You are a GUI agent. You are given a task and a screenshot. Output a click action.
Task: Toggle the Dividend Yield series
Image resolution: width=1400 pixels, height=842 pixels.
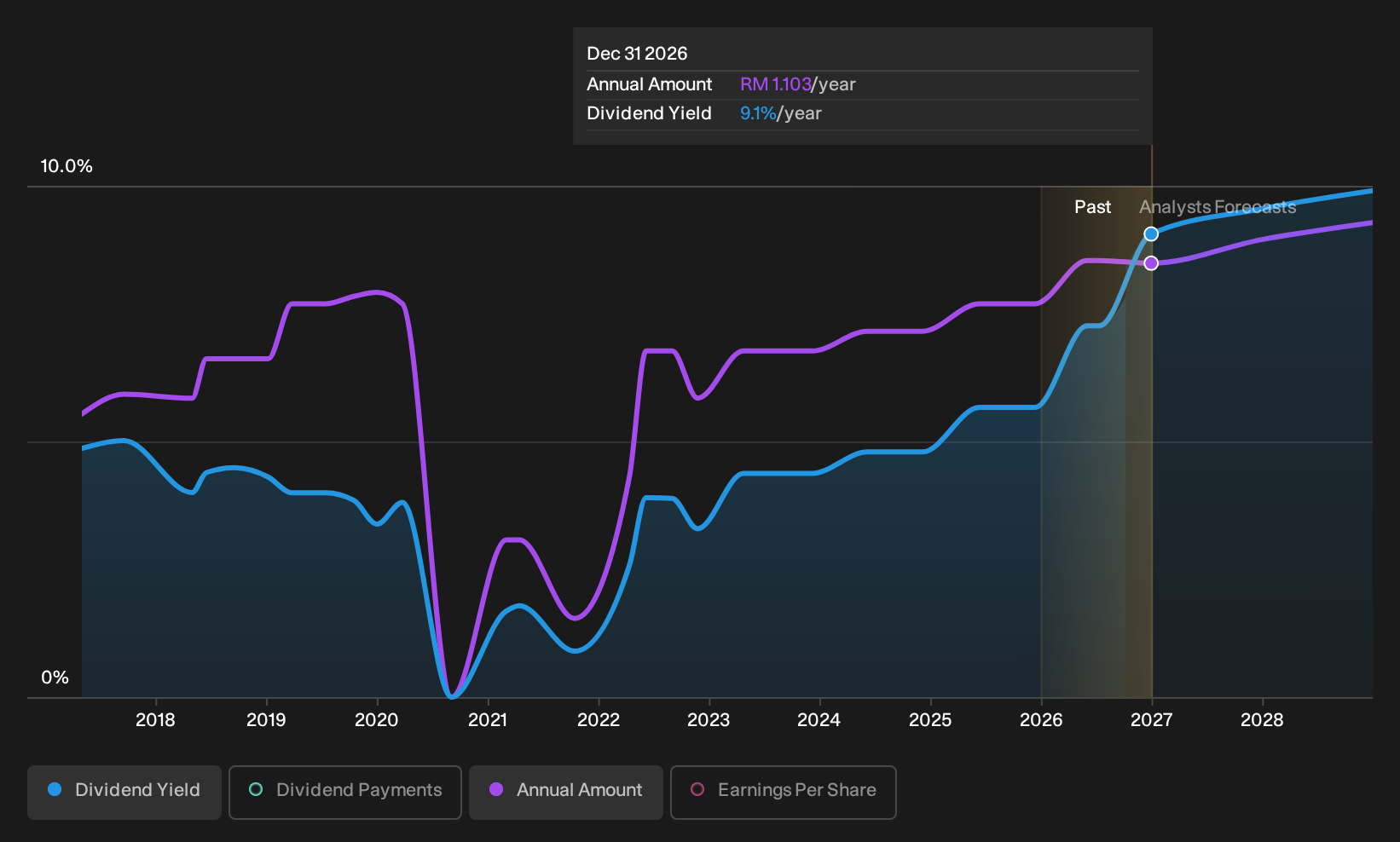pyautogui.click(x=124, y=793)
